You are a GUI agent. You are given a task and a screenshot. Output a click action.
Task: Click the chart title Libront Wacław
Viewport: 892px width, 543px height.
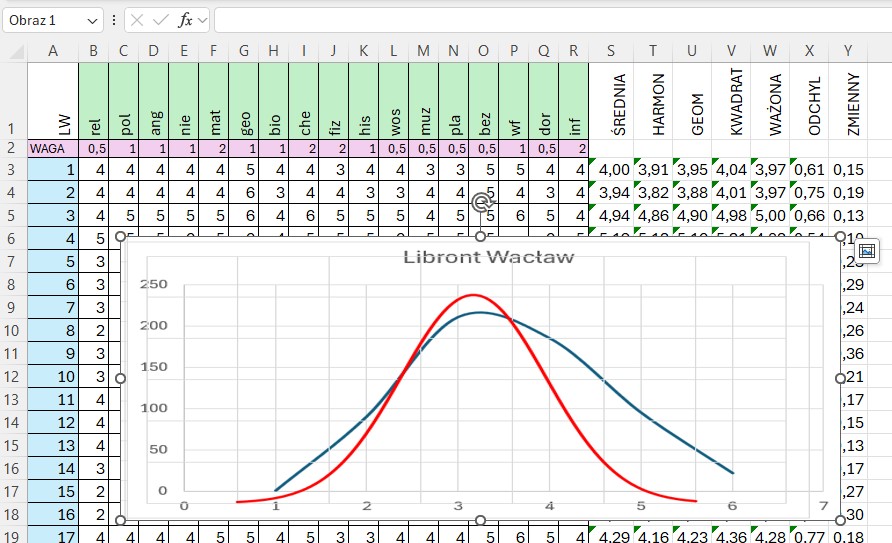click(x=488, y=257)
